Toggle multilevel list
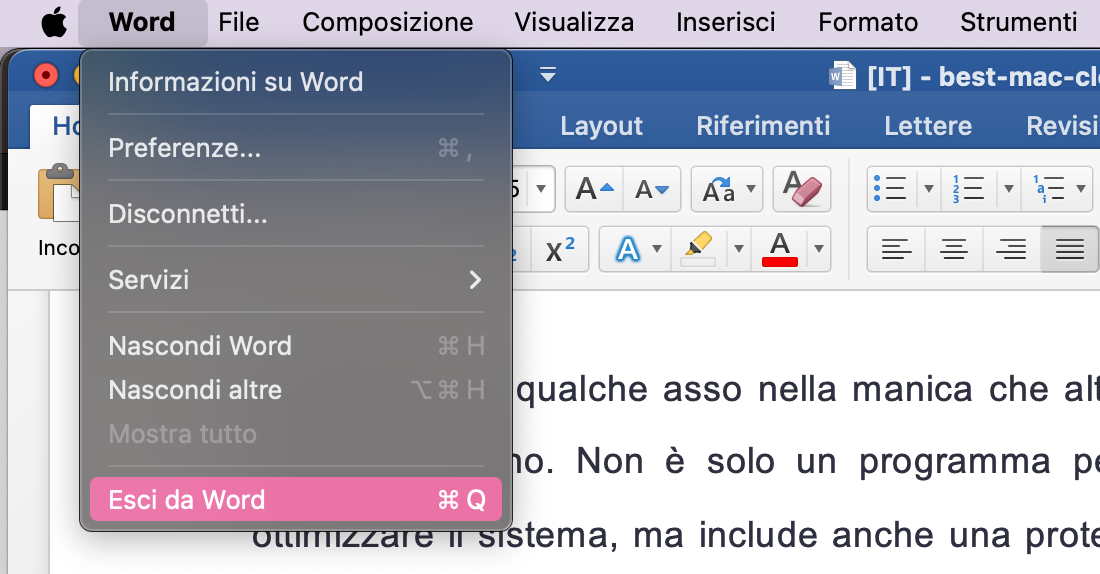This screenshot has height=574, width=1100. [x=1048, y=189]
